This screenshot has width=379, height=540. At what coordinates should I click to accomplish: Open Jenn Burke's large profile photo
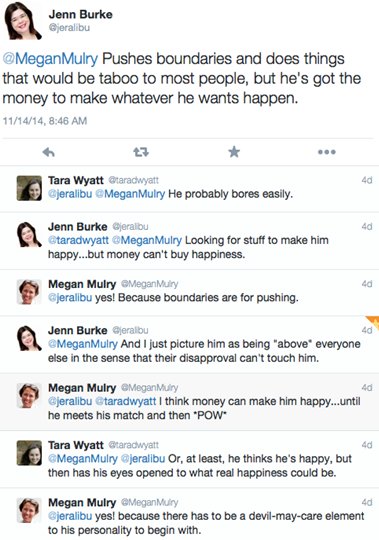pos(22,21)
